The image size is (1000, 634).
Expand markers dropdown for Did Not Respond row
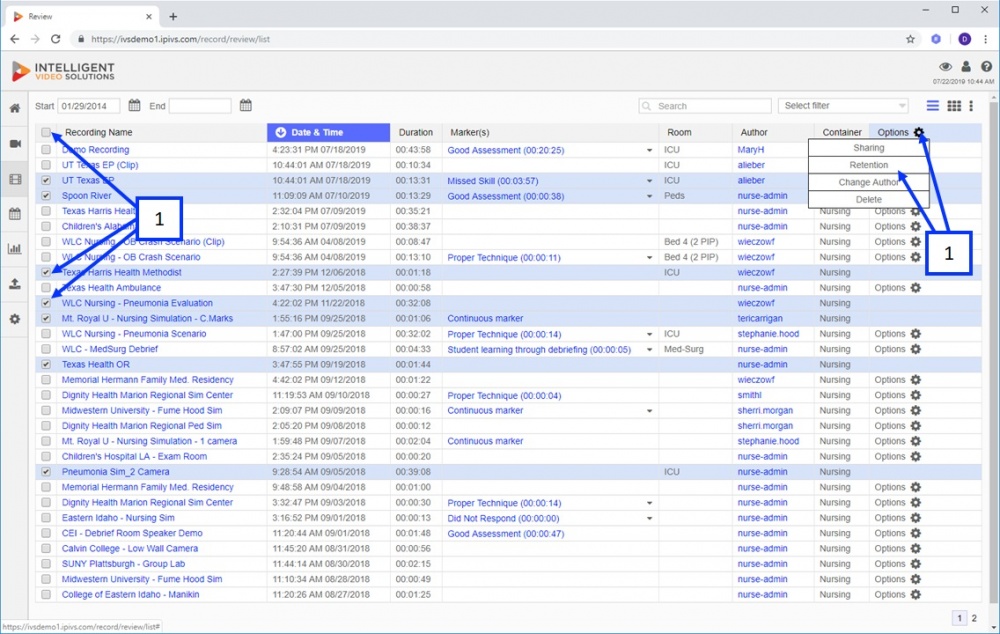point(649,519)
